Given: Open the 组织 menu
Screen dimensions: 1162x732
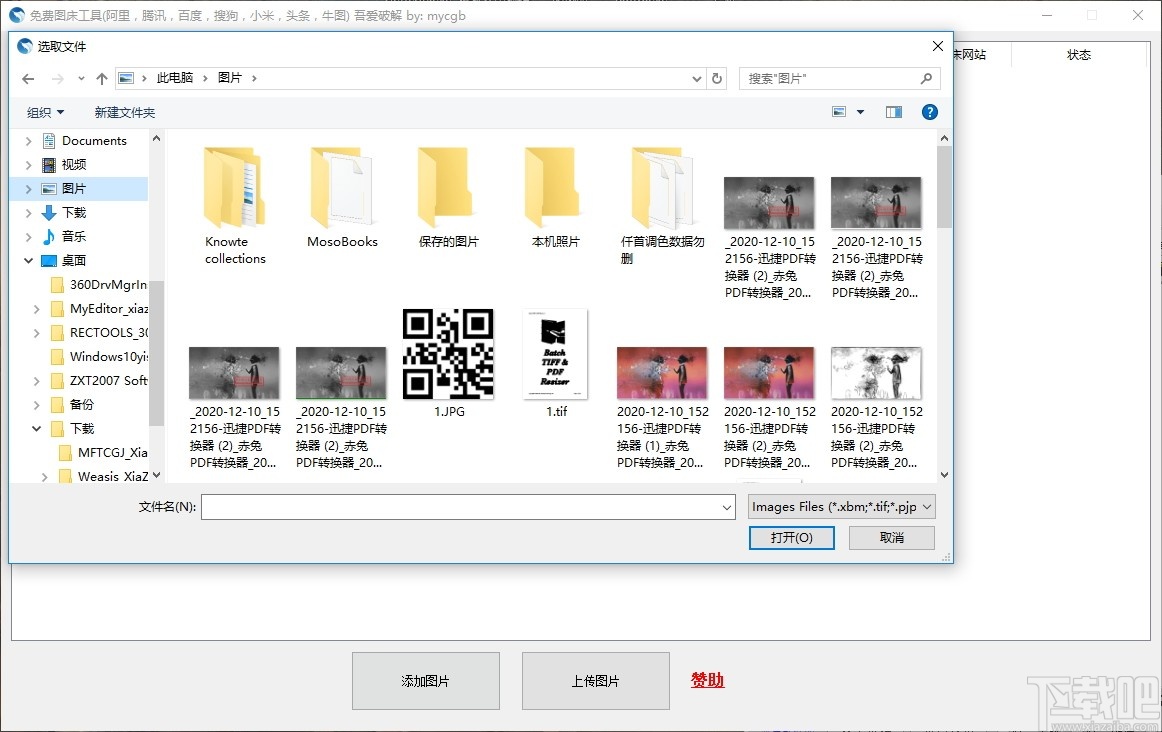Looking at the screenshot, I should pyautogui.click(x=45, y=112).
